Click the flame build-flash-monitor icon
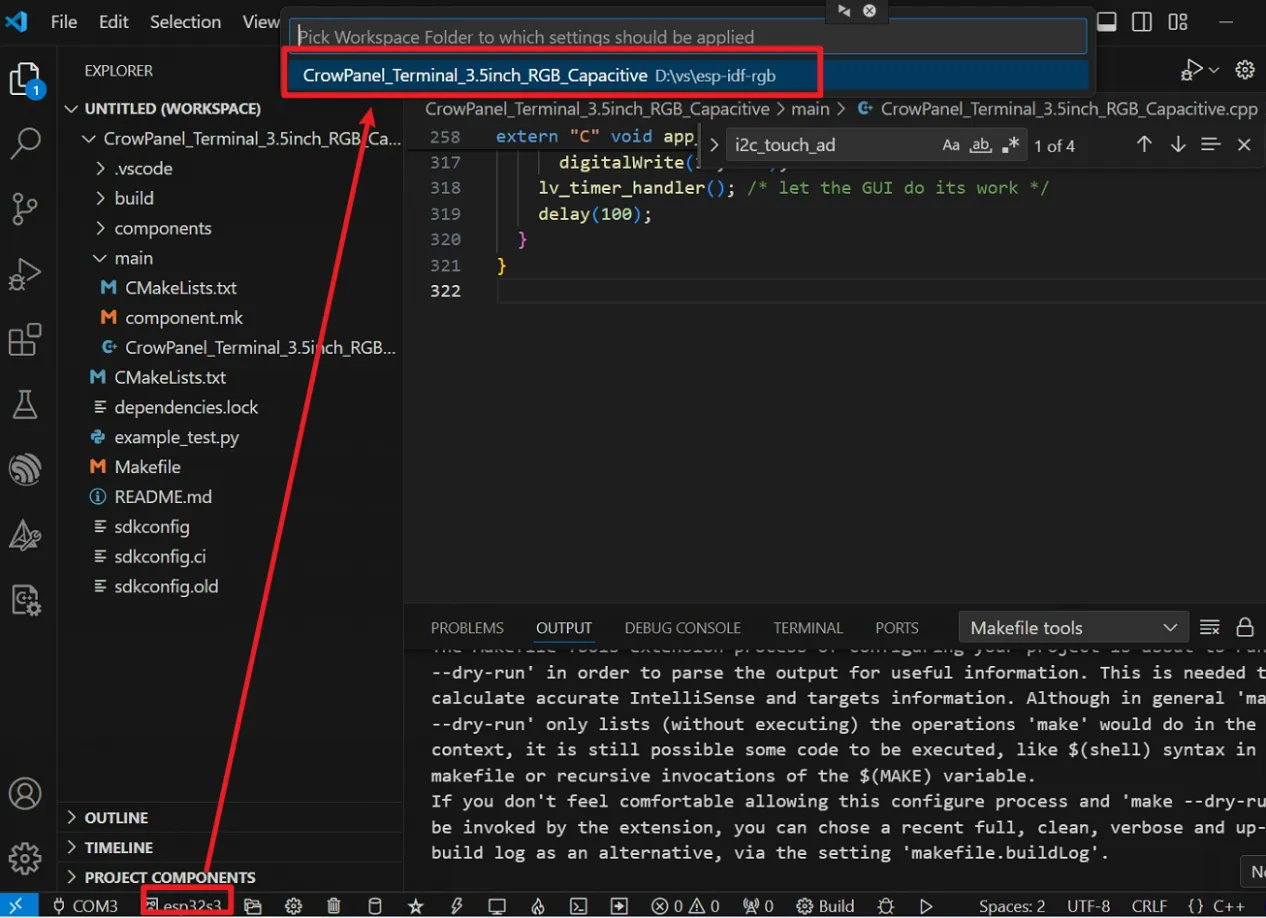This screenshot has height=918, width=1266. tap(537, 906)
